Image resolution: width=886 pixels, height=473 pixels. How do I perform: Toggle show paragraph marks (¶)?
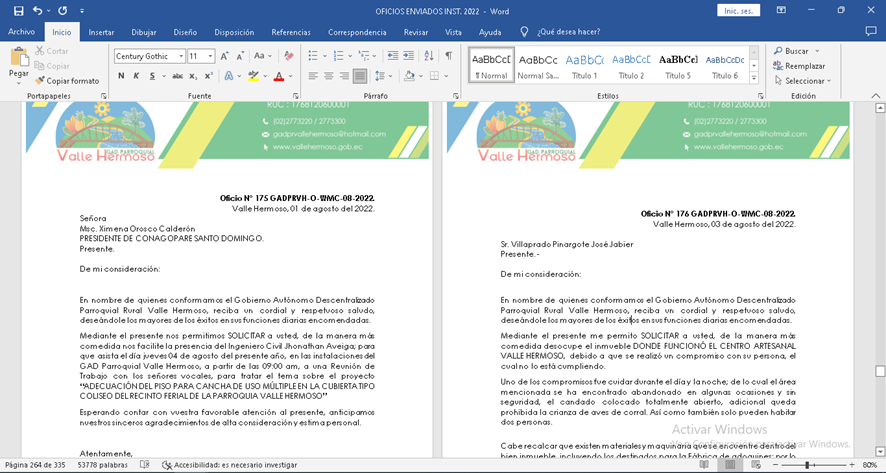448,56
